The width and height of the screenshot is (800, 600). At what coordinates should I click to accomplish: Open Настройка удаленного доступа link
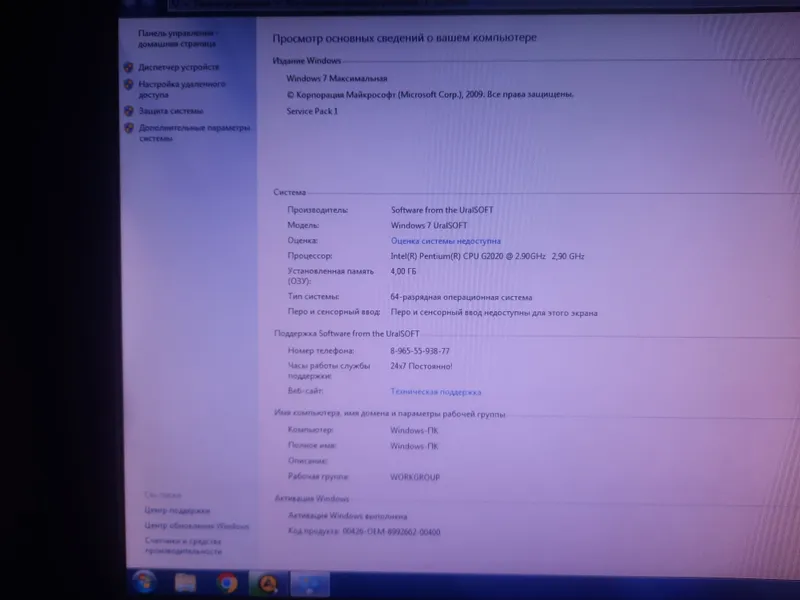tap(182, 89)
